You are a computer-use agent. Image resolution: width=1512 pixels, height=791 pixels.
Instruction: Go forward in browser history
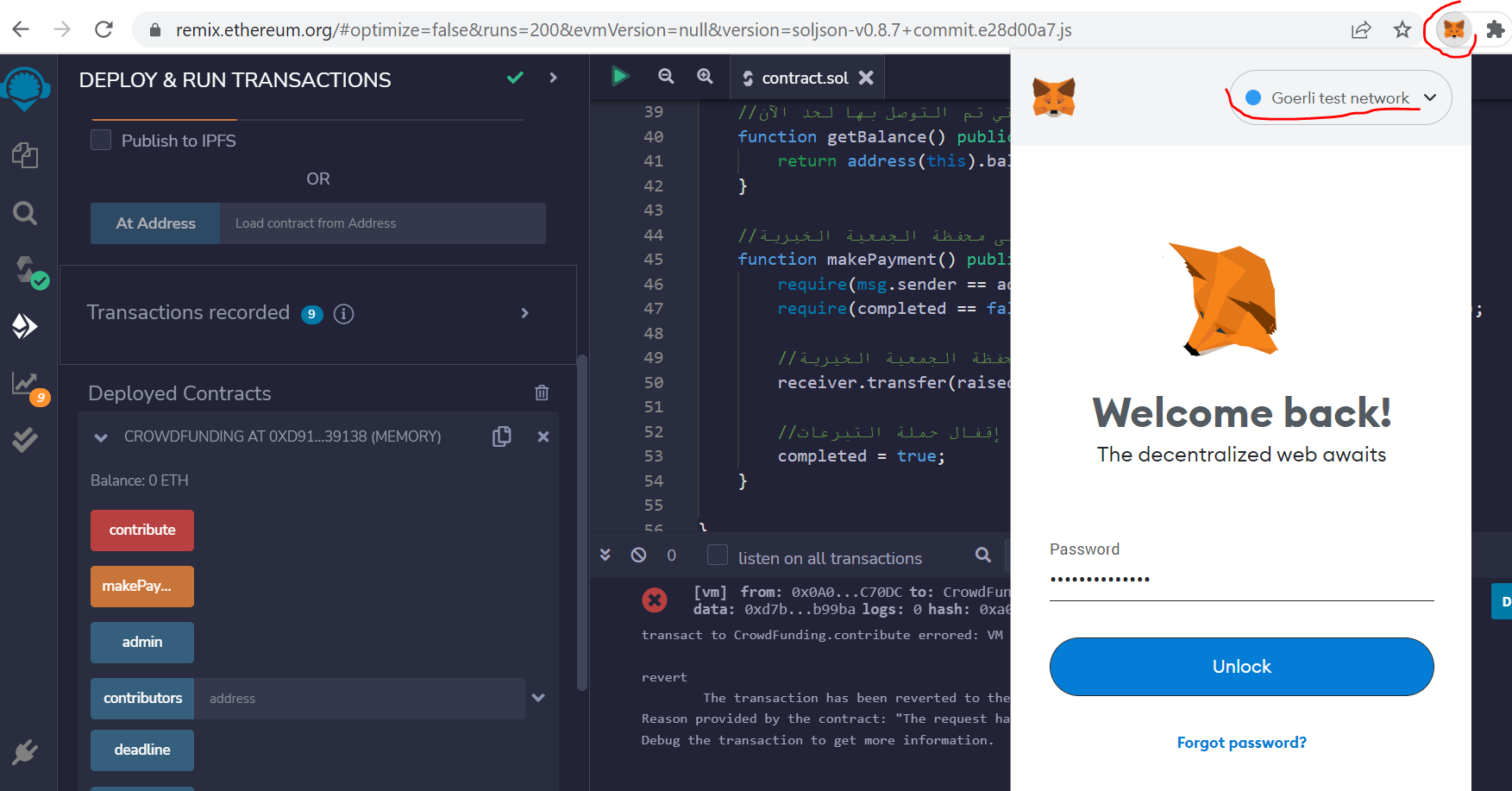click(x=62, y=29)
